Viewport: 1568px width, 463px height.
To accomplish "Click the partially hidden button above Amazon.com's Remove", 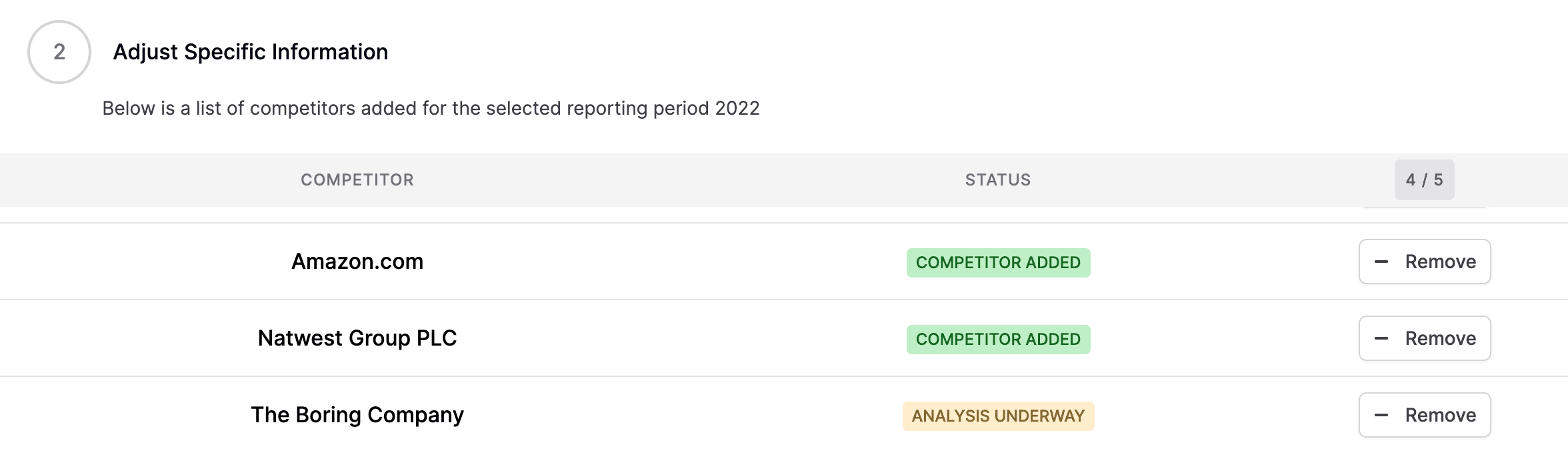I will coord(1425,207).
